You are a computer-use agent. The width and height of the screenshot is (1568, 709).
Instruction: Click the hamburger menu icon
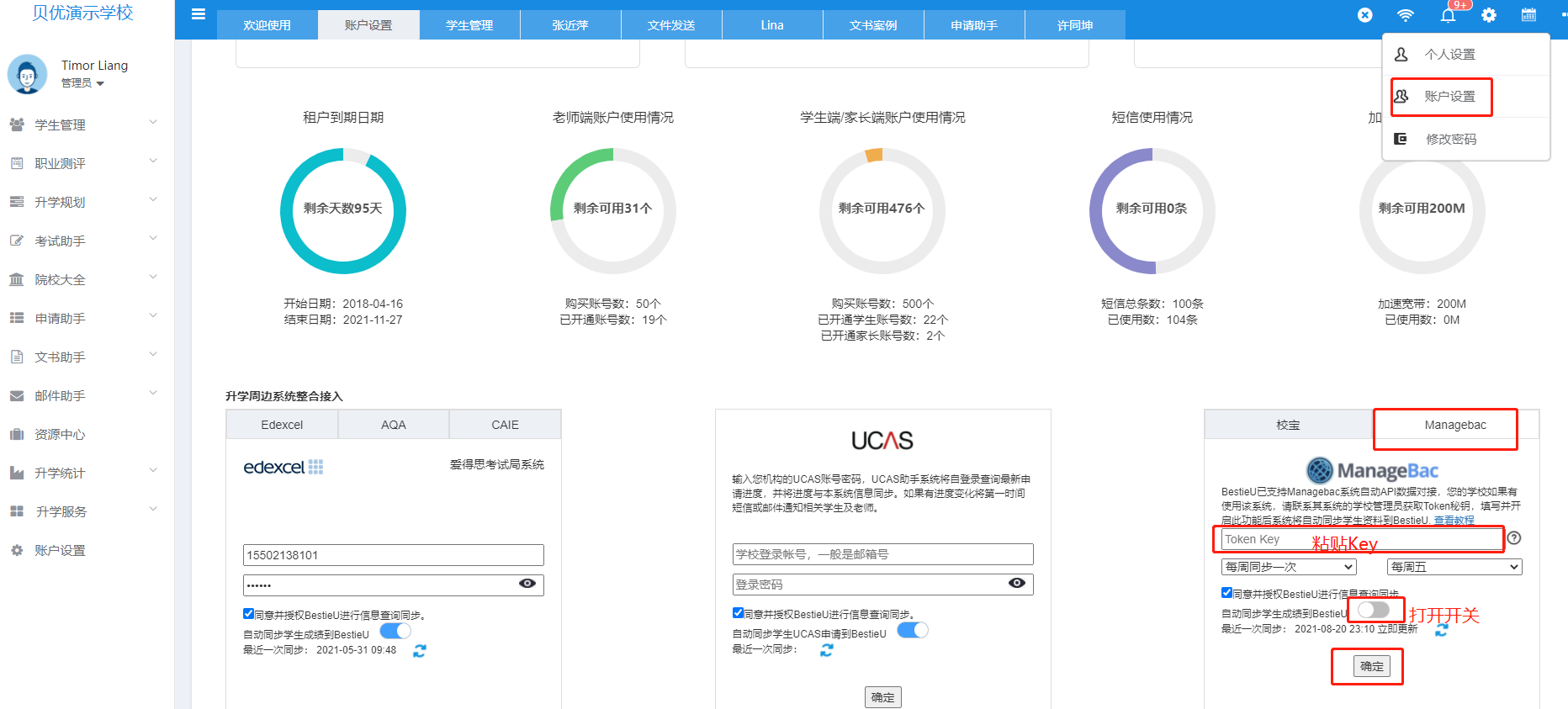pos(199,14)
